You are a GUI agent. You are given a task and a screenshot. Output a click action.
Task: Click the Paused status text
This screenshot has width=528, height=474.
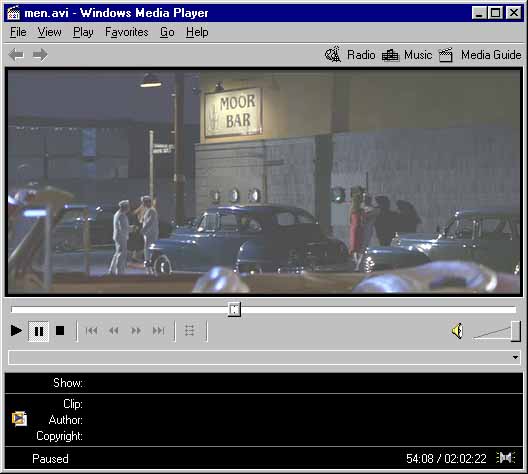pyautogui.click(x=50, y=459)
